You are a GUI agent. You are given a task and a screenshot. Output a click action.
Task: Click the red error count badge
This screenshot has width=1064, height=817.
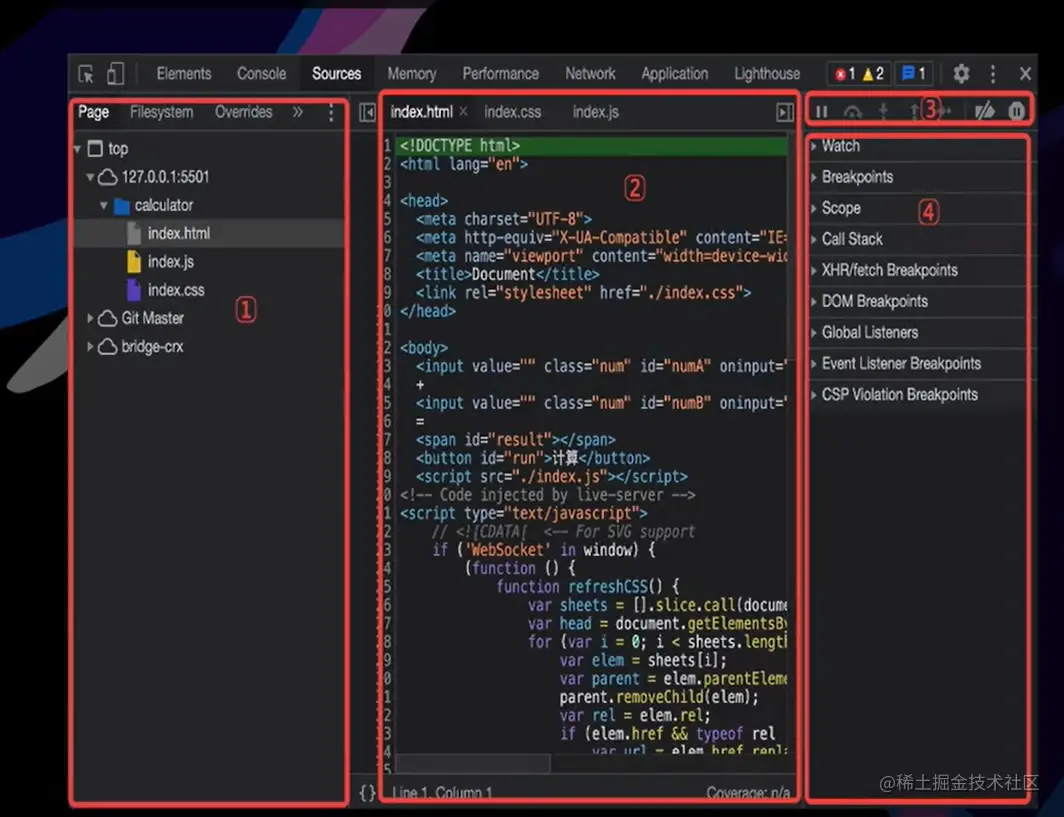(845, 74)
